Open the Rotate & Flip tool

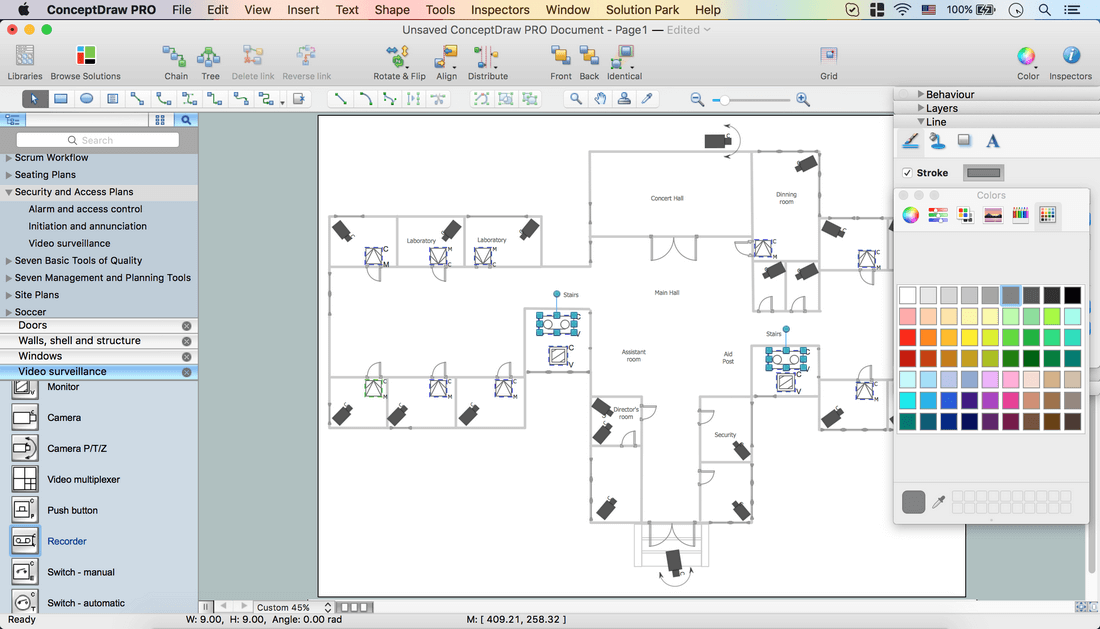click(x=399, y=57)
